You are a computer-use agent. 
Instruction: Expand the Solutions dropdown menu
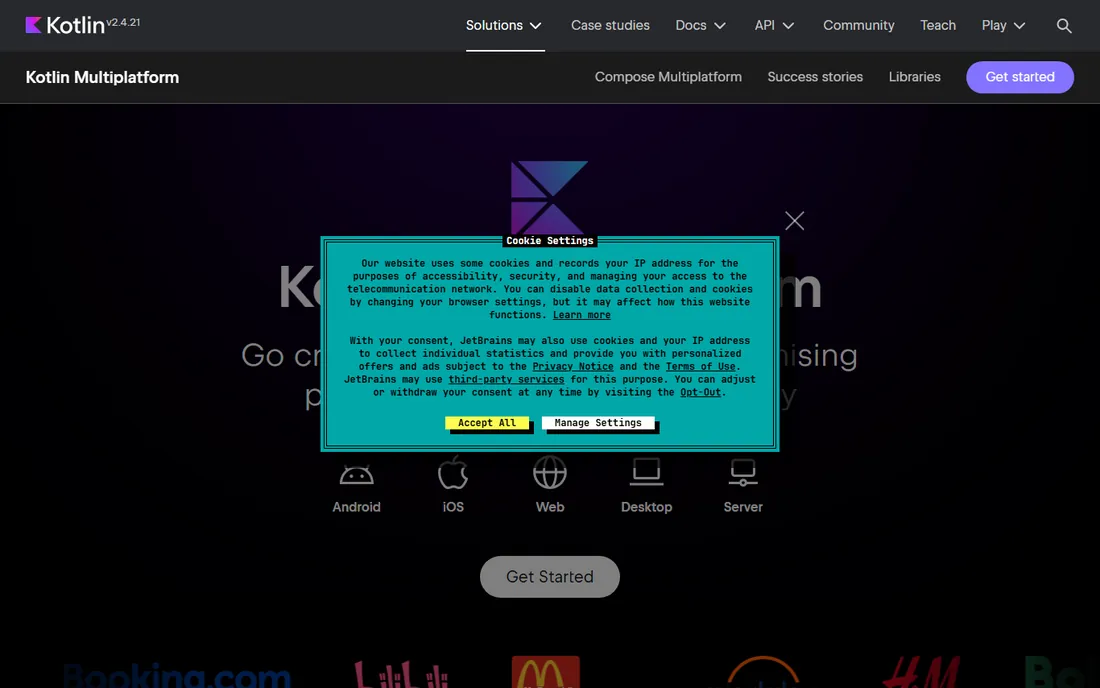coord(504,25)
